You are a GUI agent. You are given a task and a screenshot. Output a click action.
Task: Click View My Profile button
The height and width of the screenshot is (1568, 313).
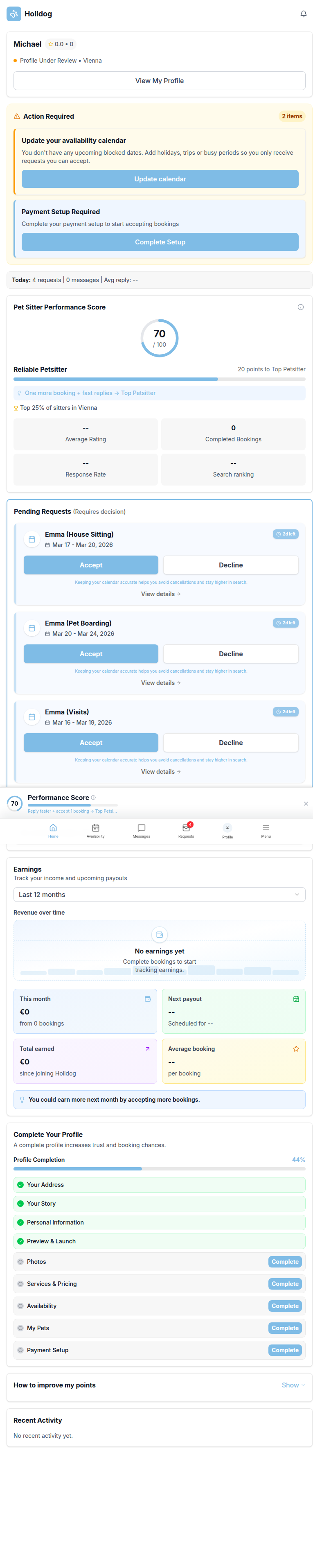(159, 80)
